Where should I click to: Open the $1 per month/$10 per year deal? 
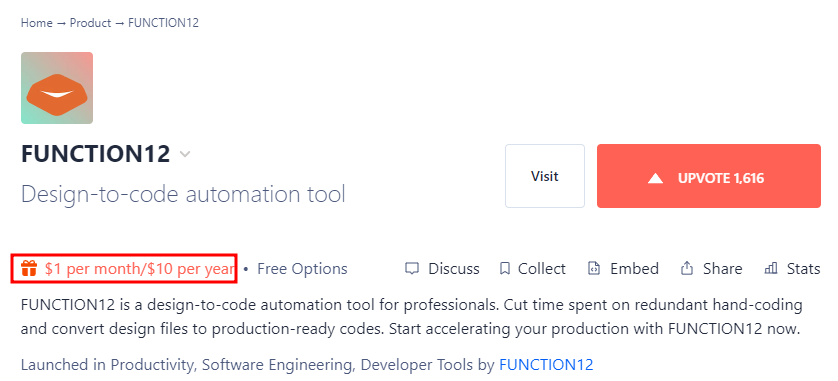pyautogui.click(x=139, y=269)
